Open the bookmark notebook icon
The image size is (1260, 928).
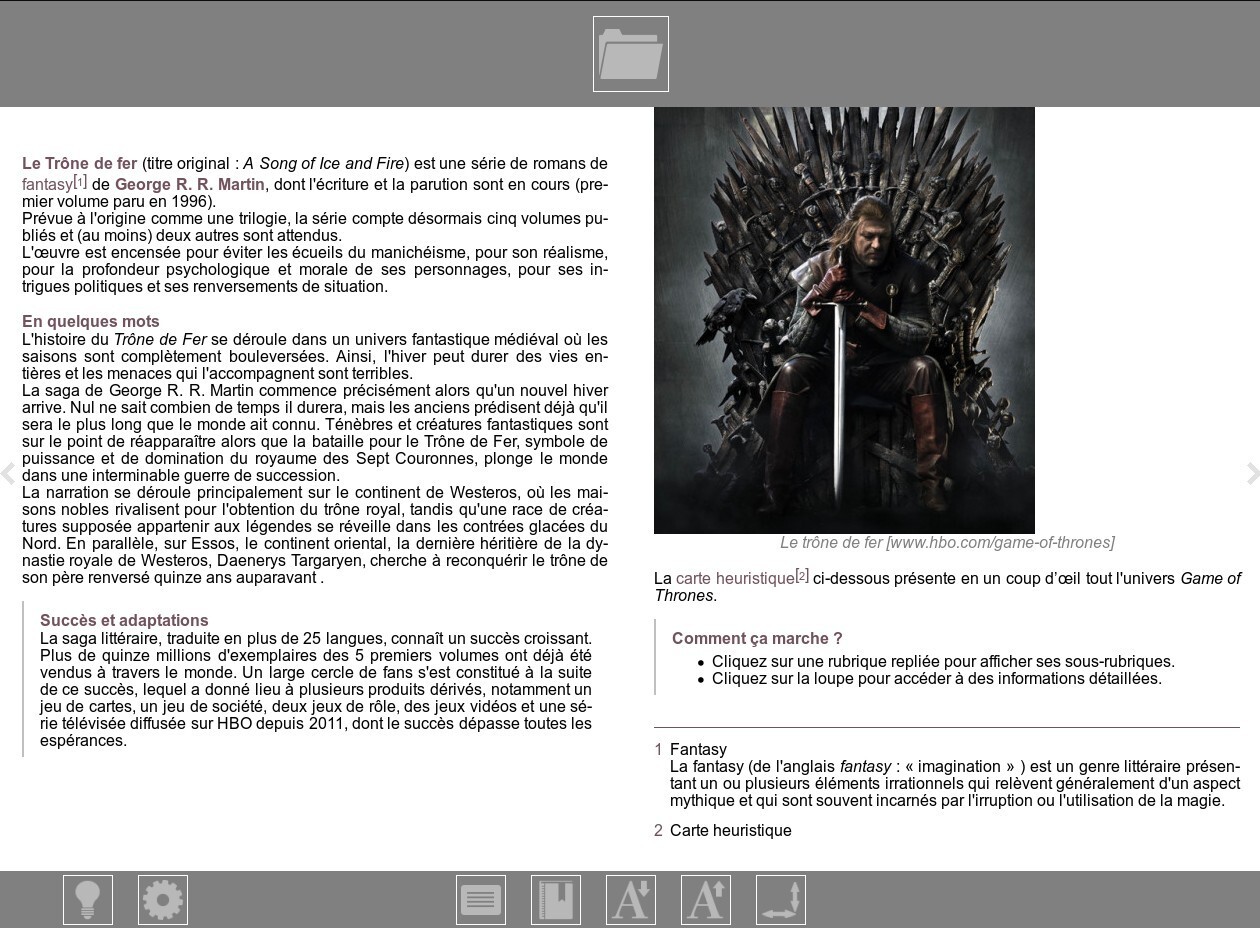pos(556,900)
